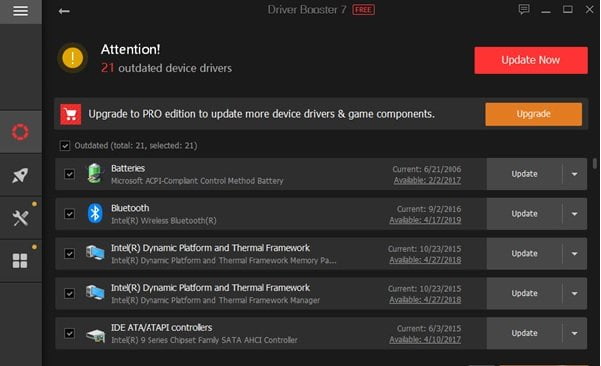
Task: Expand IDE ATA/ATAPI Update dropdown arrow
Action: (x=574, y=333)
